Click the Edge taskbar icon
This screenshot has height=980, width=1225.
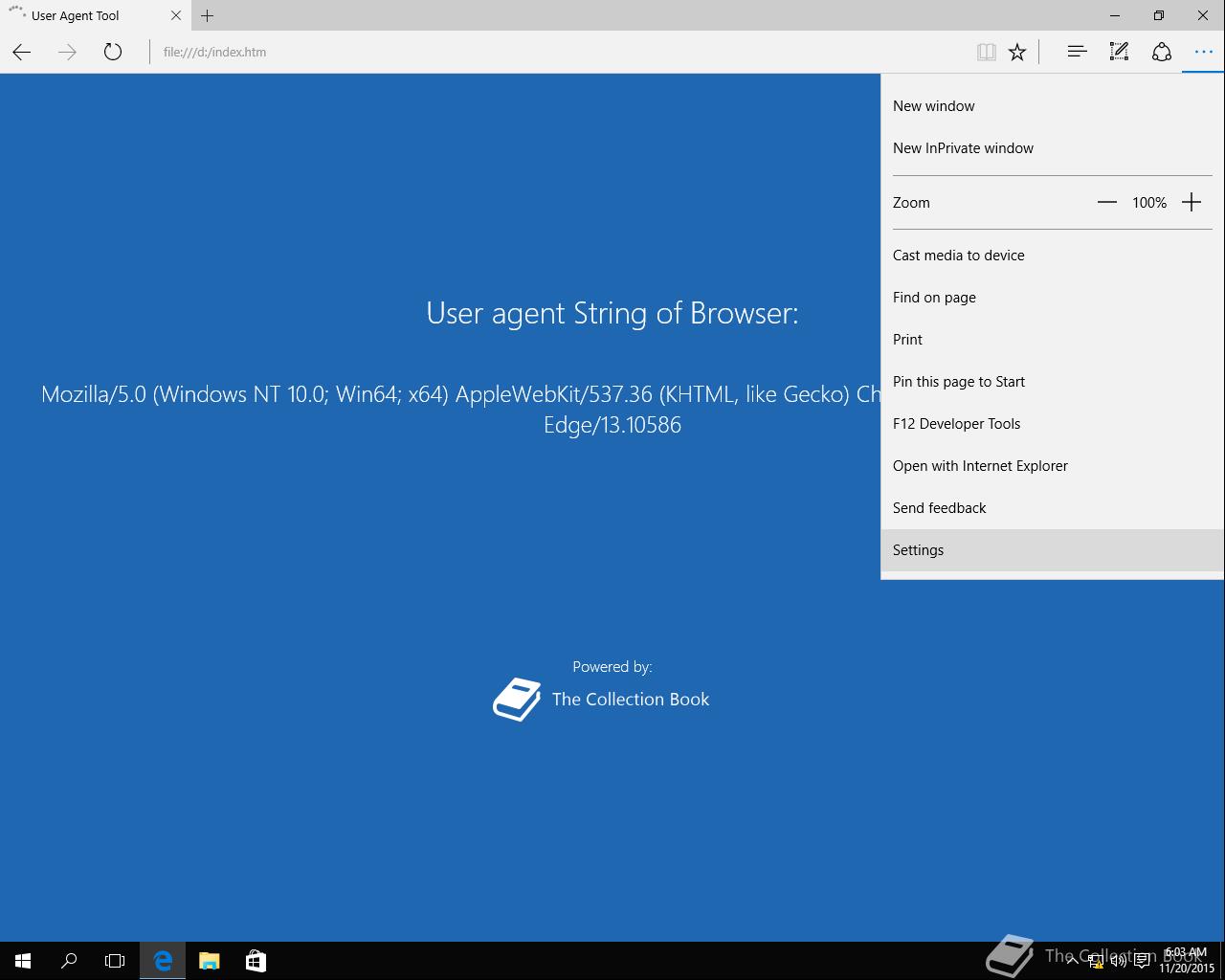(163, 961)
